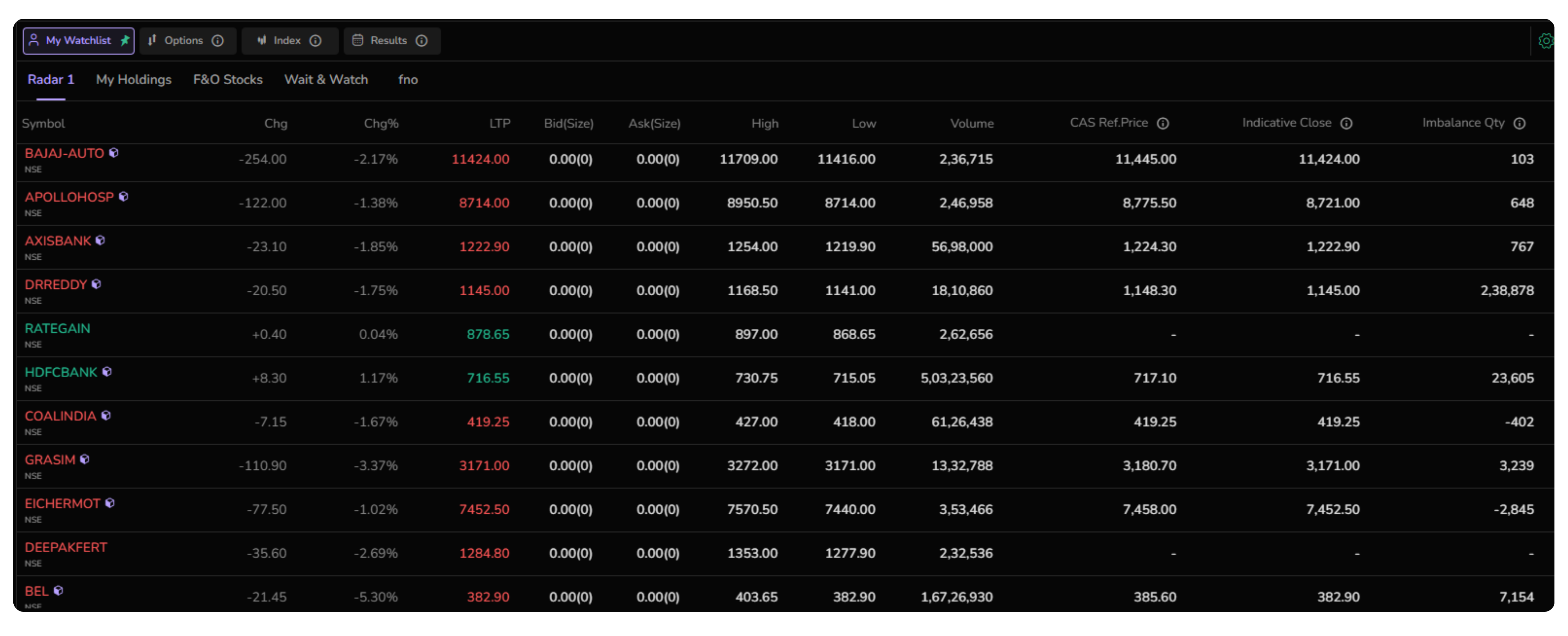Sort by the Chg column header

(276, 123)
